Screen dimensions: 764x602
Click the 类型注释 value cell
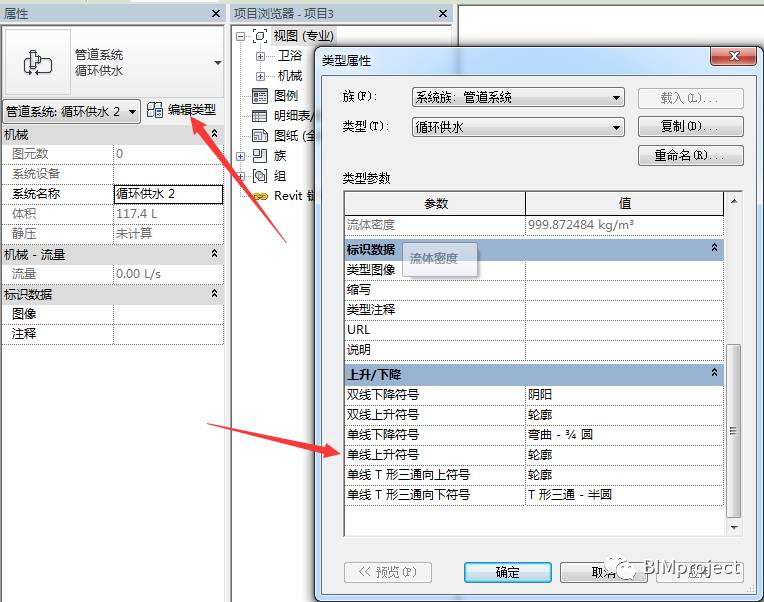point(624,310)
